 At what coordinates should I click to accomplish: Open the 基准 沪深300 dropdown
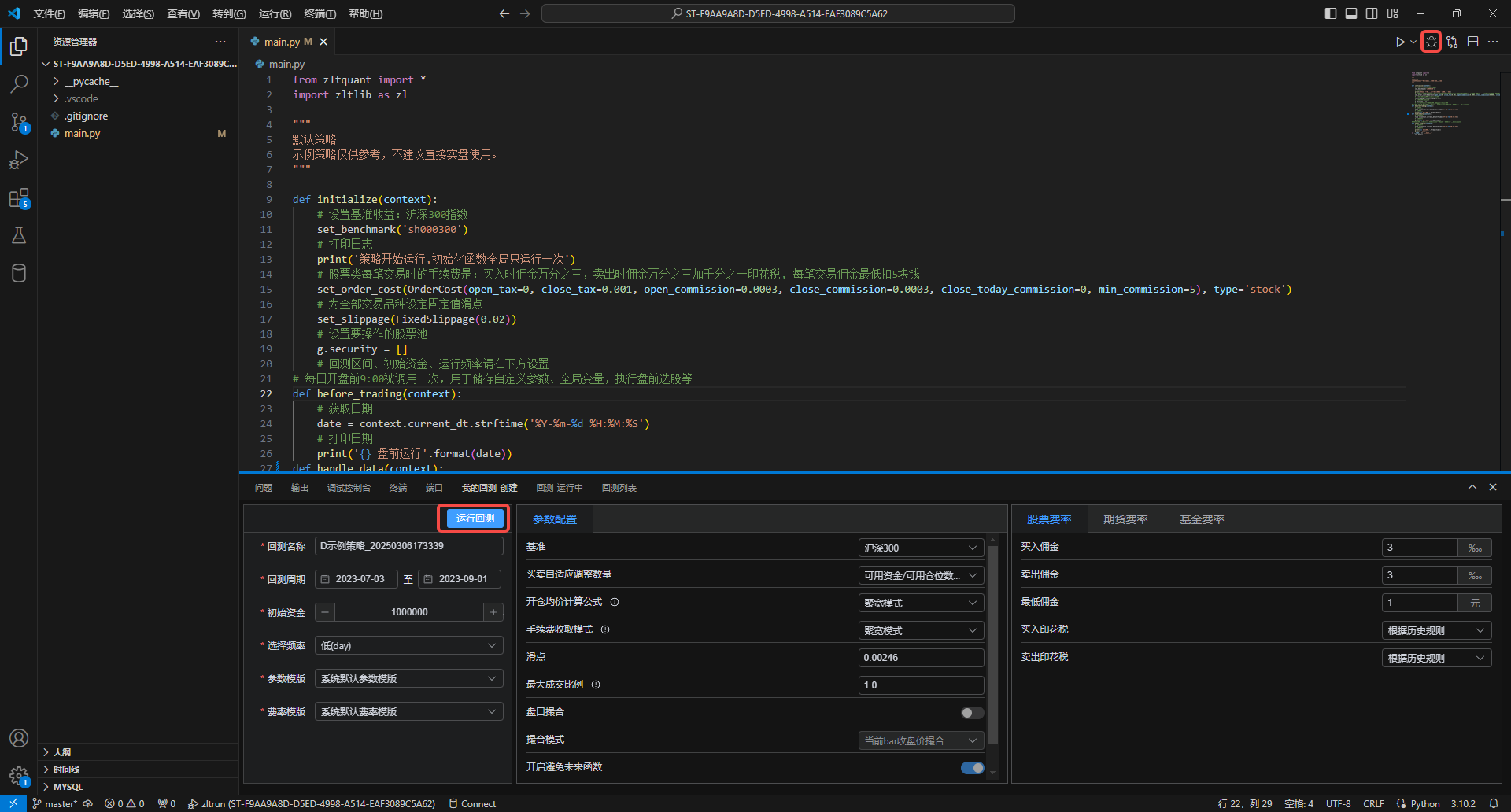[920, 548]
